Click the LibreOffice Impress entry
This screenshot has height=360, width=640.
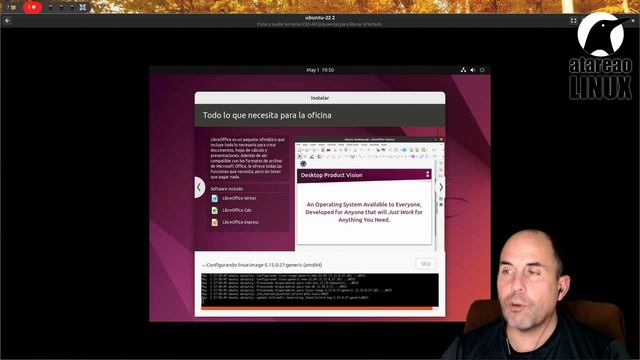point(240,222)
